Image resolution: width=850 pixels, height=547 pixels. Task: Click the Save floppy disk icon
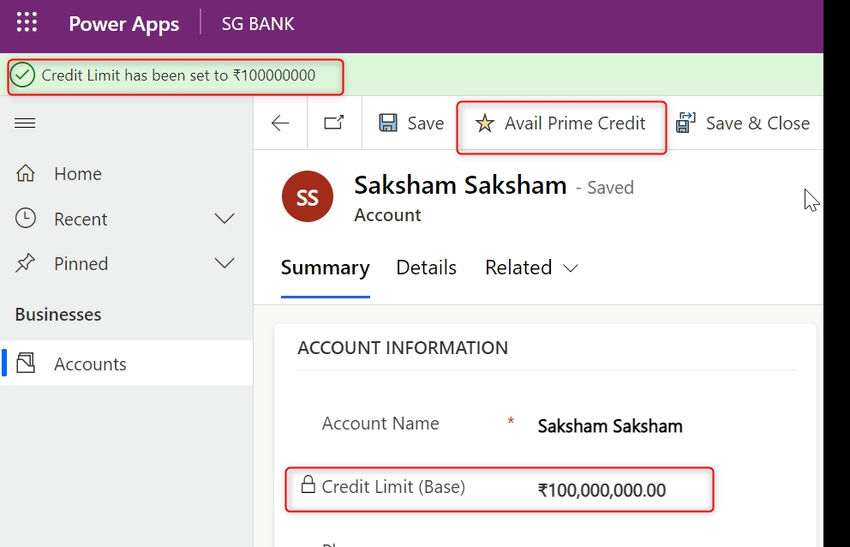(x=388, y=123)
